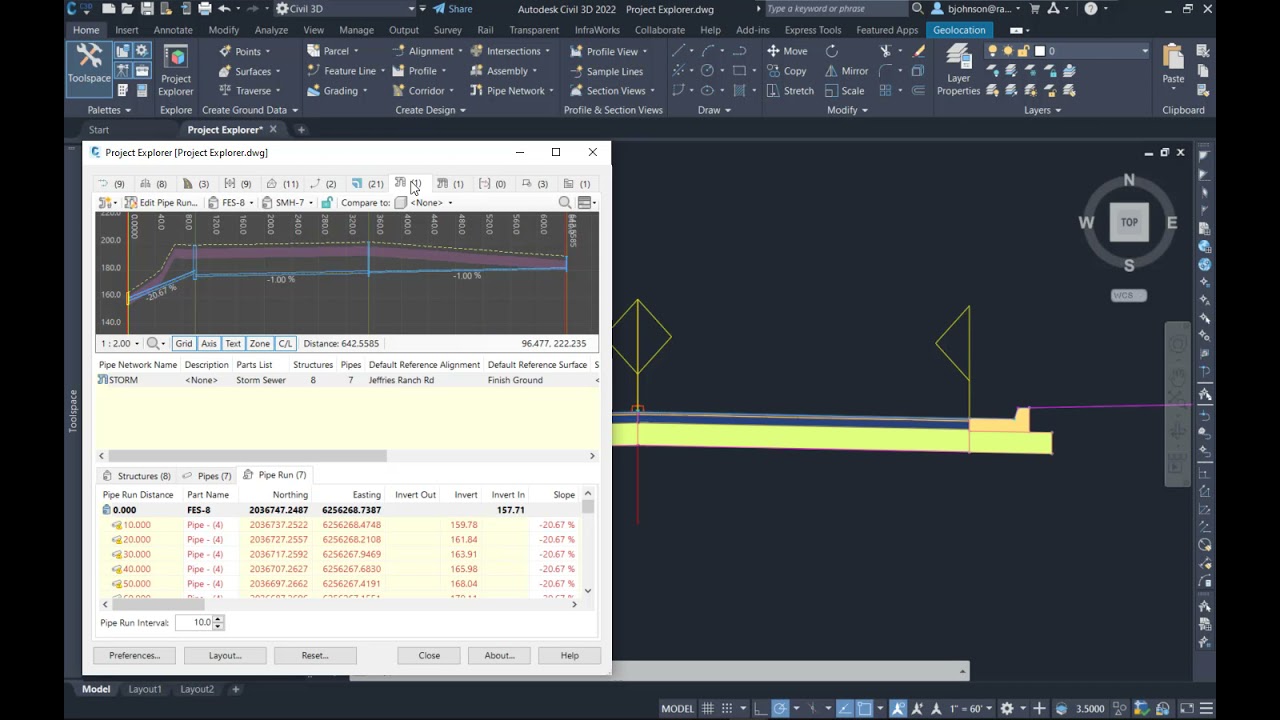
Task: Click the Stretch tool
Action: pyautogui.click(x=790, y=91)
